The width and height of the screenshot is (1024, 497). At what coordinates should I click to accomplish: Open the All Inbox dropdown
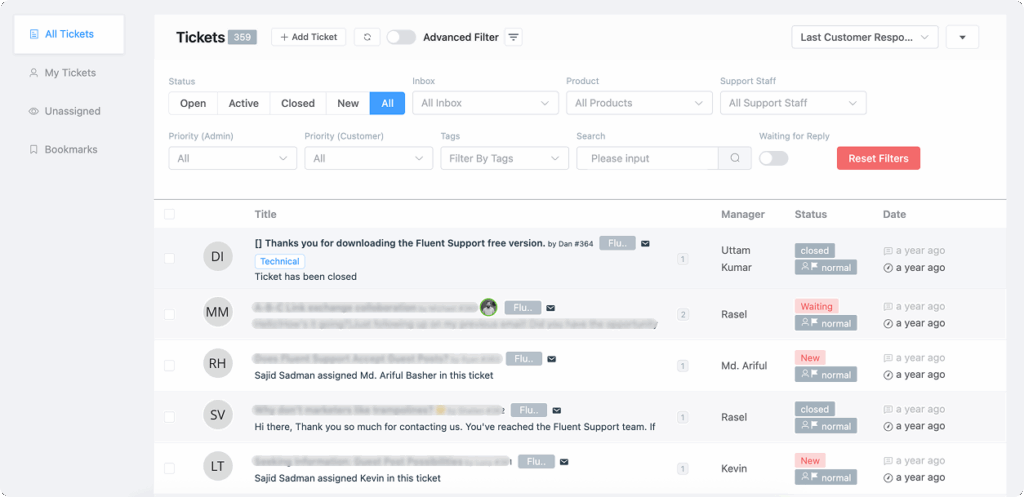click(485, 103)
